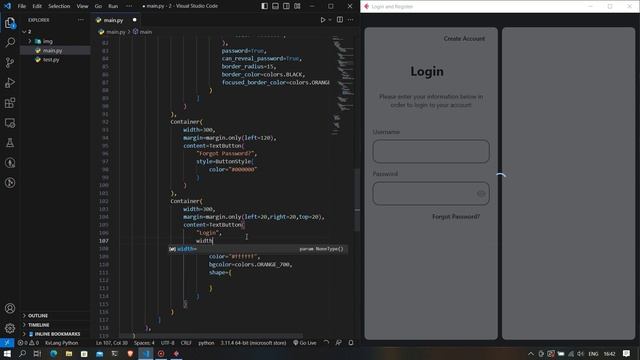Toggle secondary side bar layout button
The image size is (640, 360).
[x=287, y=6]
